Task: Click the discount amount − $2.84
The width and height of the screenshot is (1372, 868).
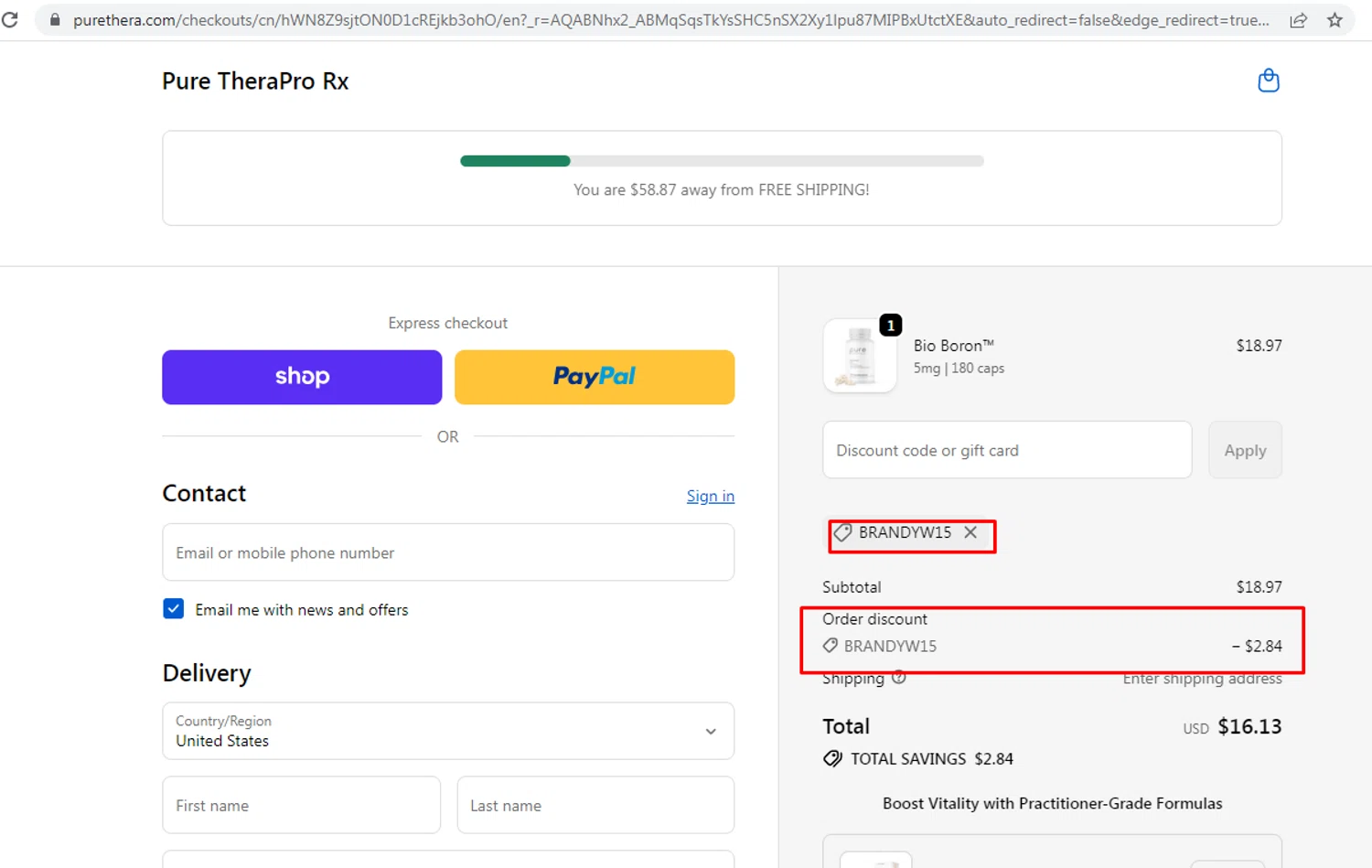Action: tap(1257, 646)
